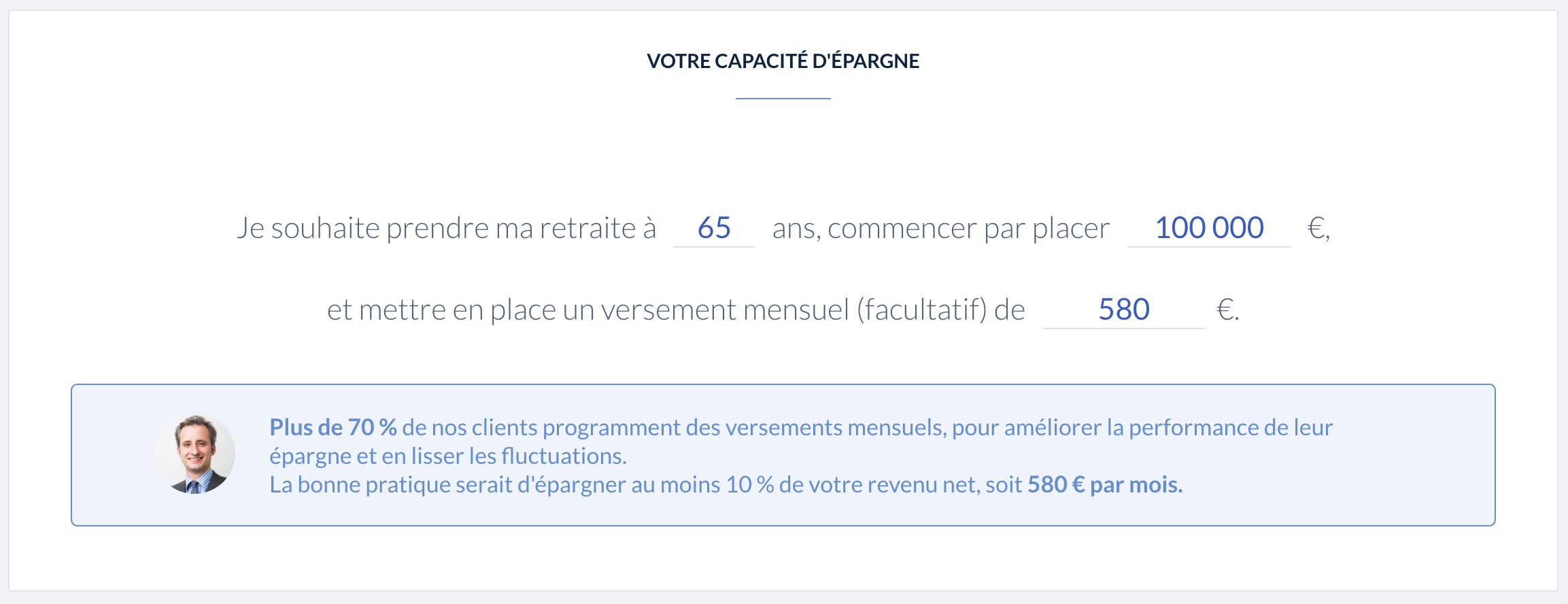Screen dimensions: 1568x604
Task: Click the retirement age field showing 65
Action: tap(714, 228)
